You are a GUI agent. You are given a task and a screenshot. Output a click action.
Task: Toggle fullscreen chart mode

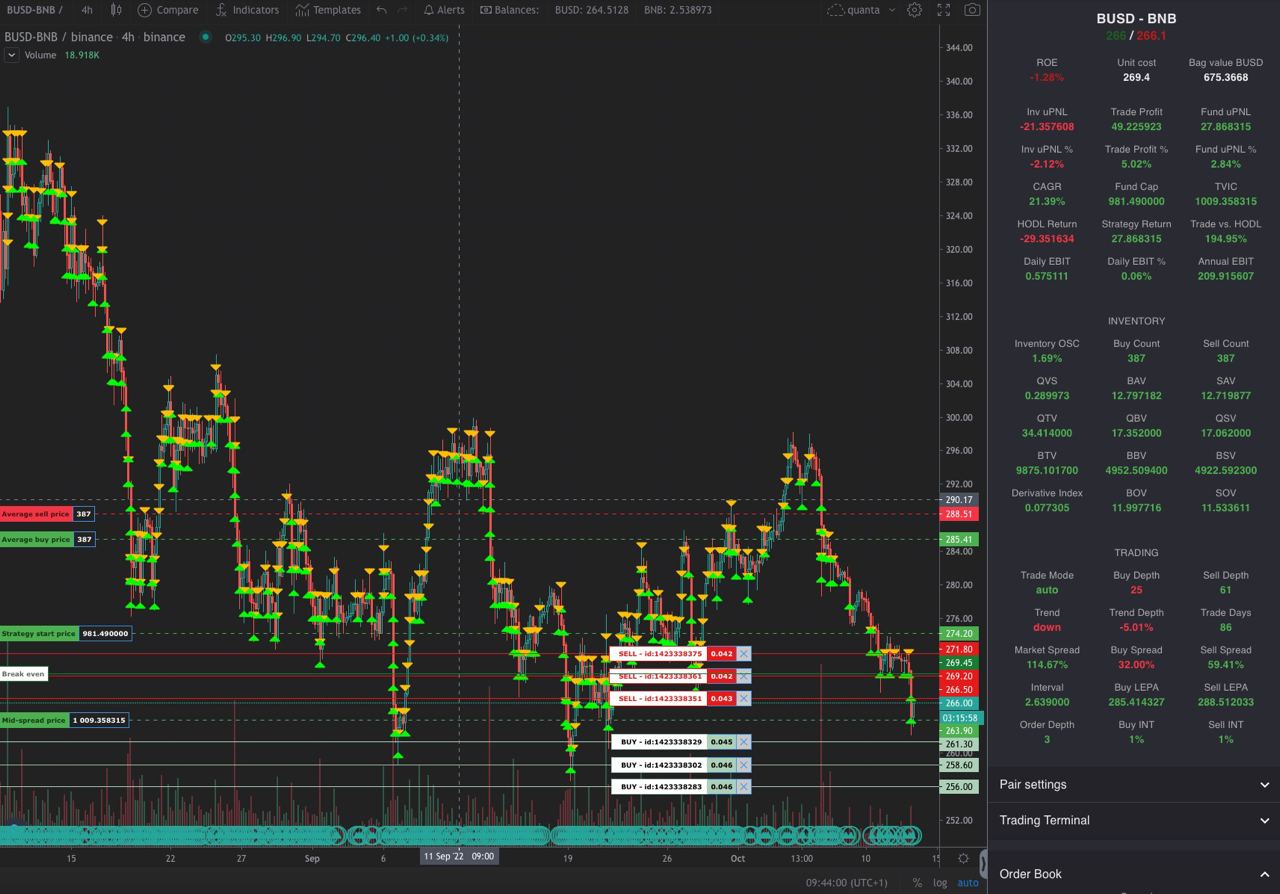(x=943, y=10)
